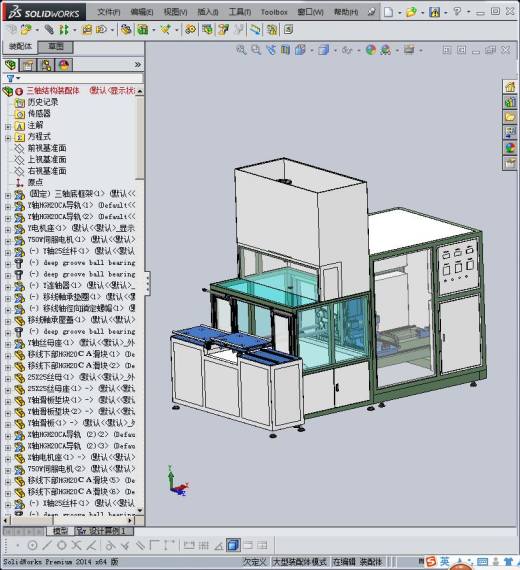Open the hide/show items dropdown arrow
Screen dimensions: 520x570
[x=359, y=50]
